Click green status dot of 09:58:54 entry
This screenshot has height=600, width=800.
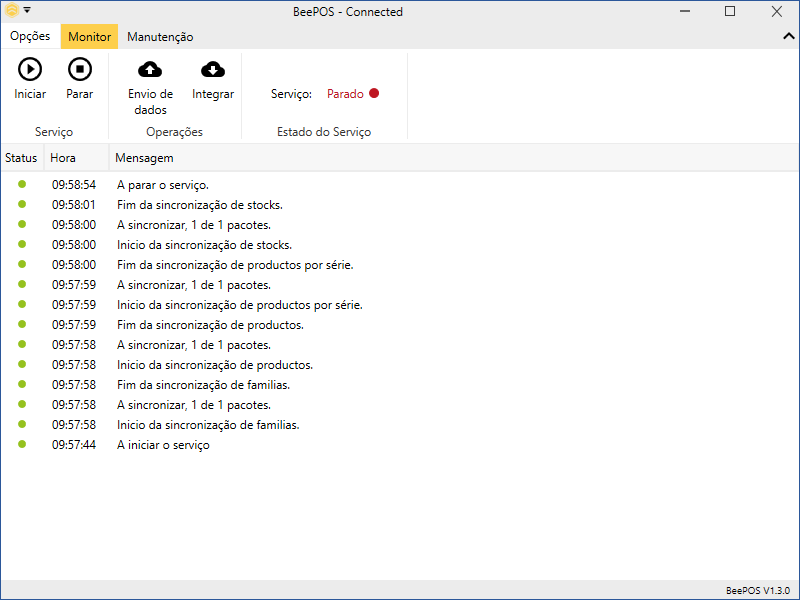22,184
